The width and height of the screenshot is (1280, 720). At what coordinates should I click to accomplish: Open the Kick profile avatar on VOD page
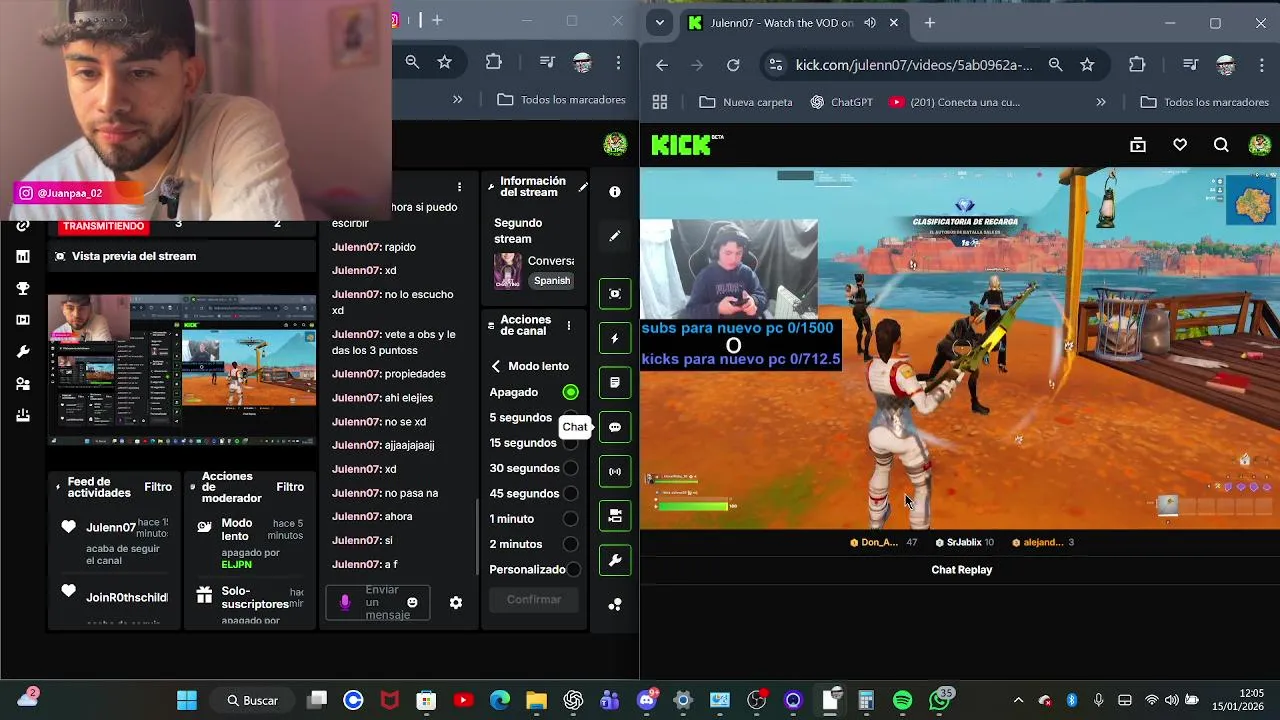pos(1260,146)
